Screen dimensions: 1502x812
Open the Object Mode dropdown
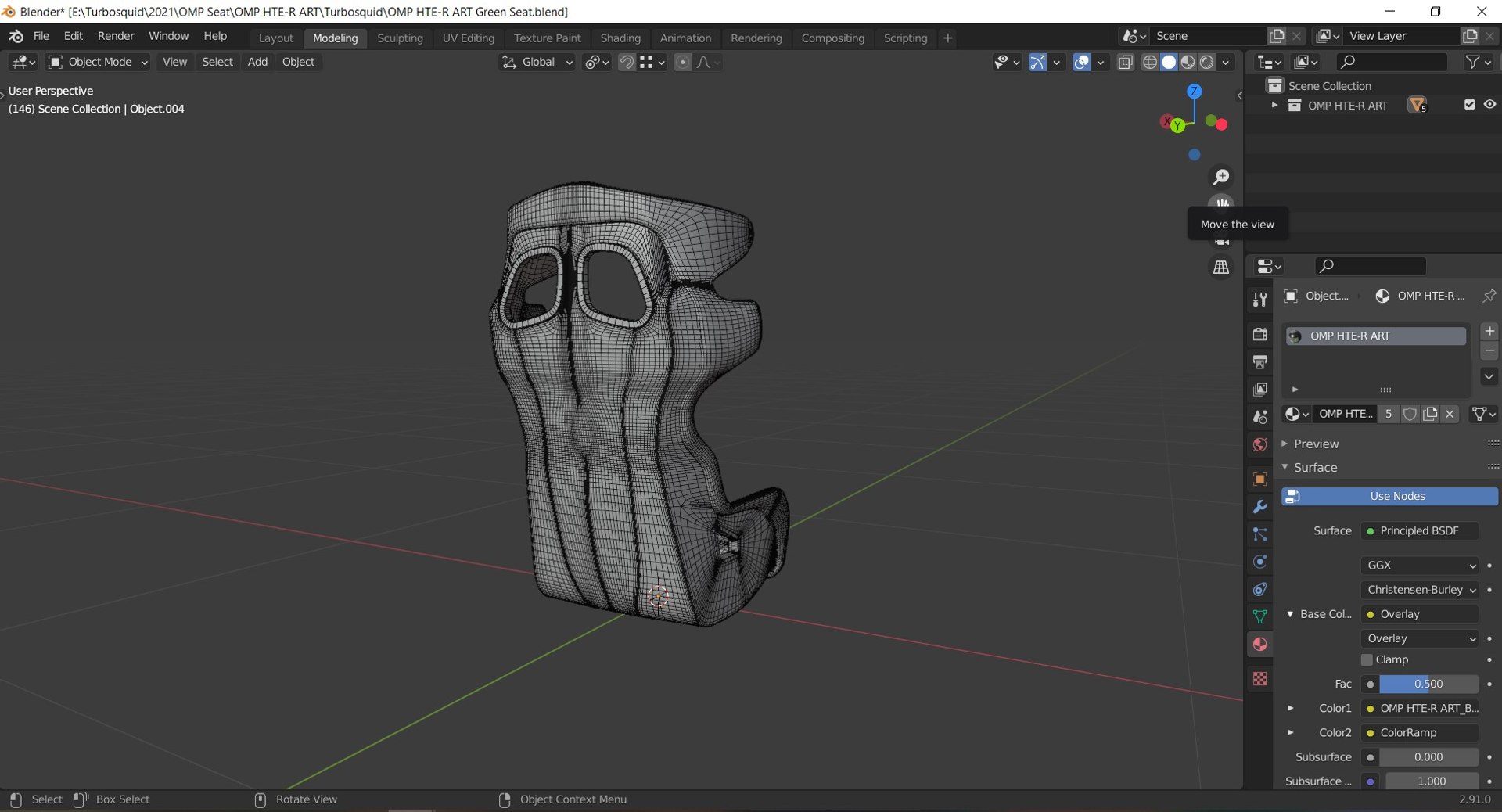coord(98,62)
